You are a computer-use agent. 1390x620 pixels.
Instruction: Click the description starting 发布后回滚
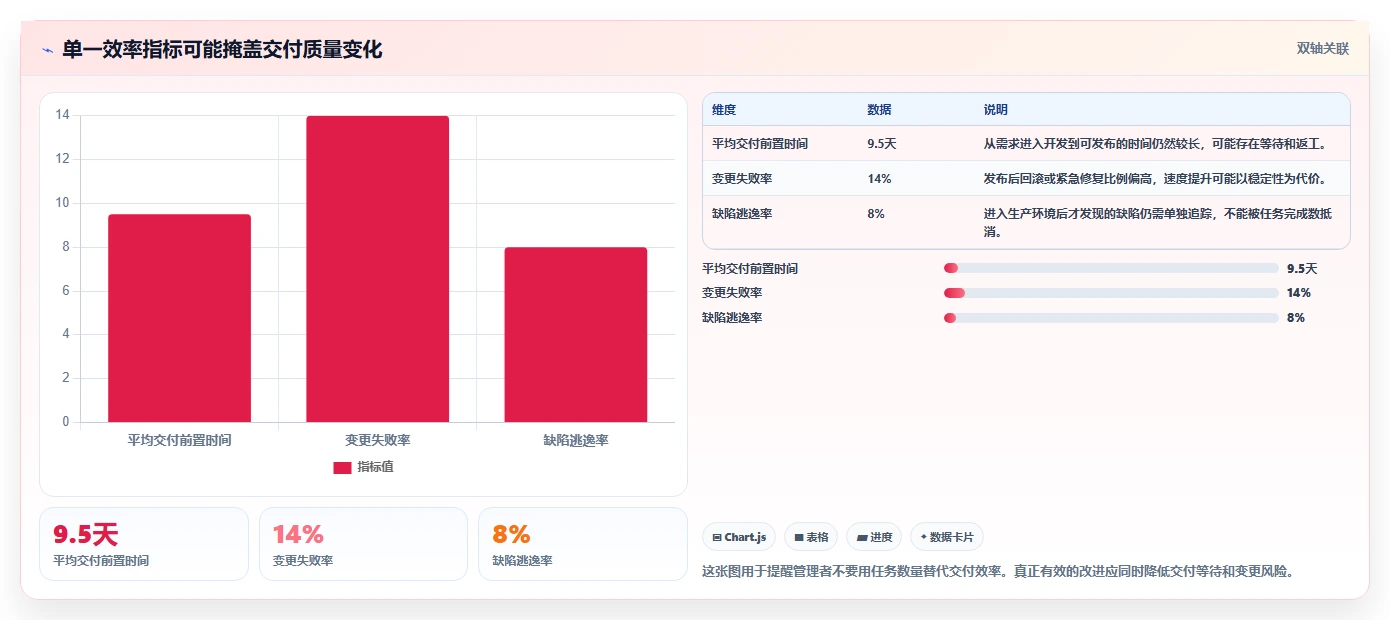(x=1155, y=179)
